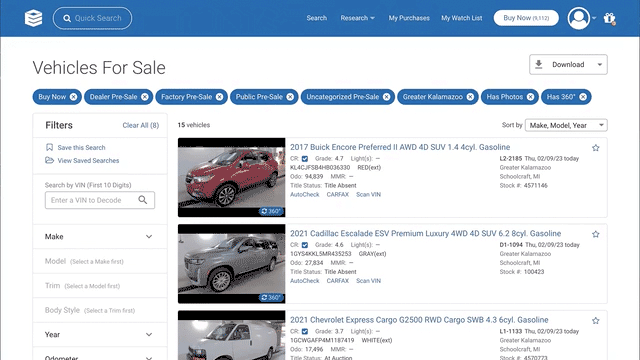Star the 2021 Chevrolet Express listing
The image size is (640, 360).
[x=596, y=321]
